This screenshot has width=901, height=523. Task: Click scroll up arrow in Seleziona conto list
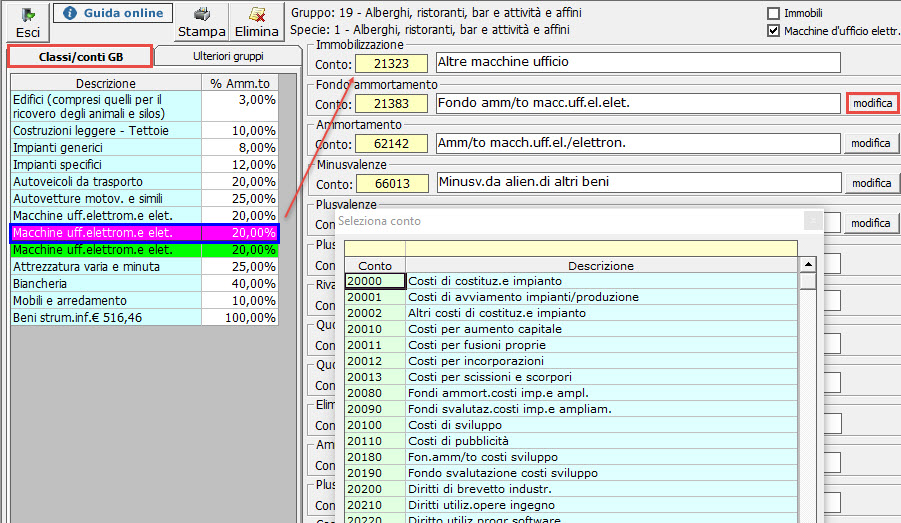point(808,265)
